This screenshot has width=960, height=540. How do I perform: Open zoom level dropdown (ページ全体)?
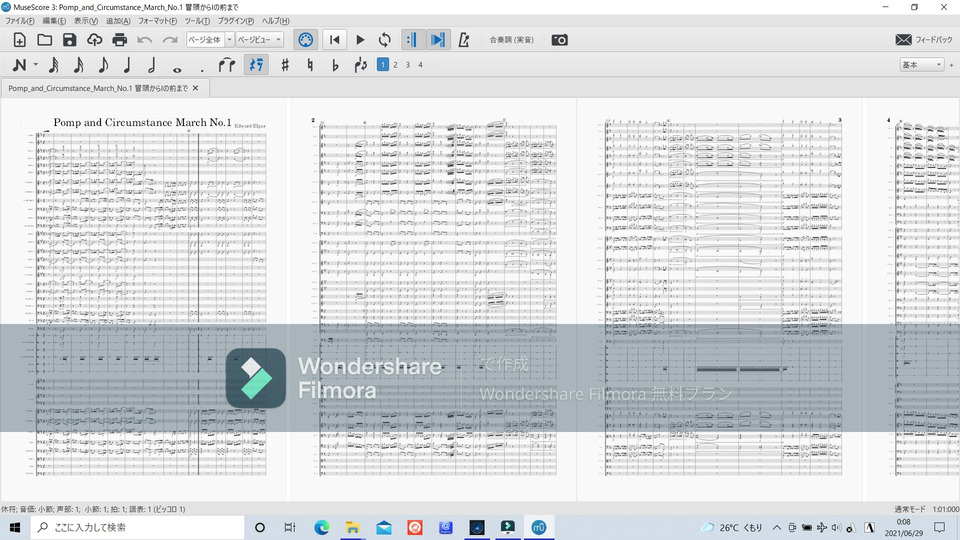click(210, 40)
